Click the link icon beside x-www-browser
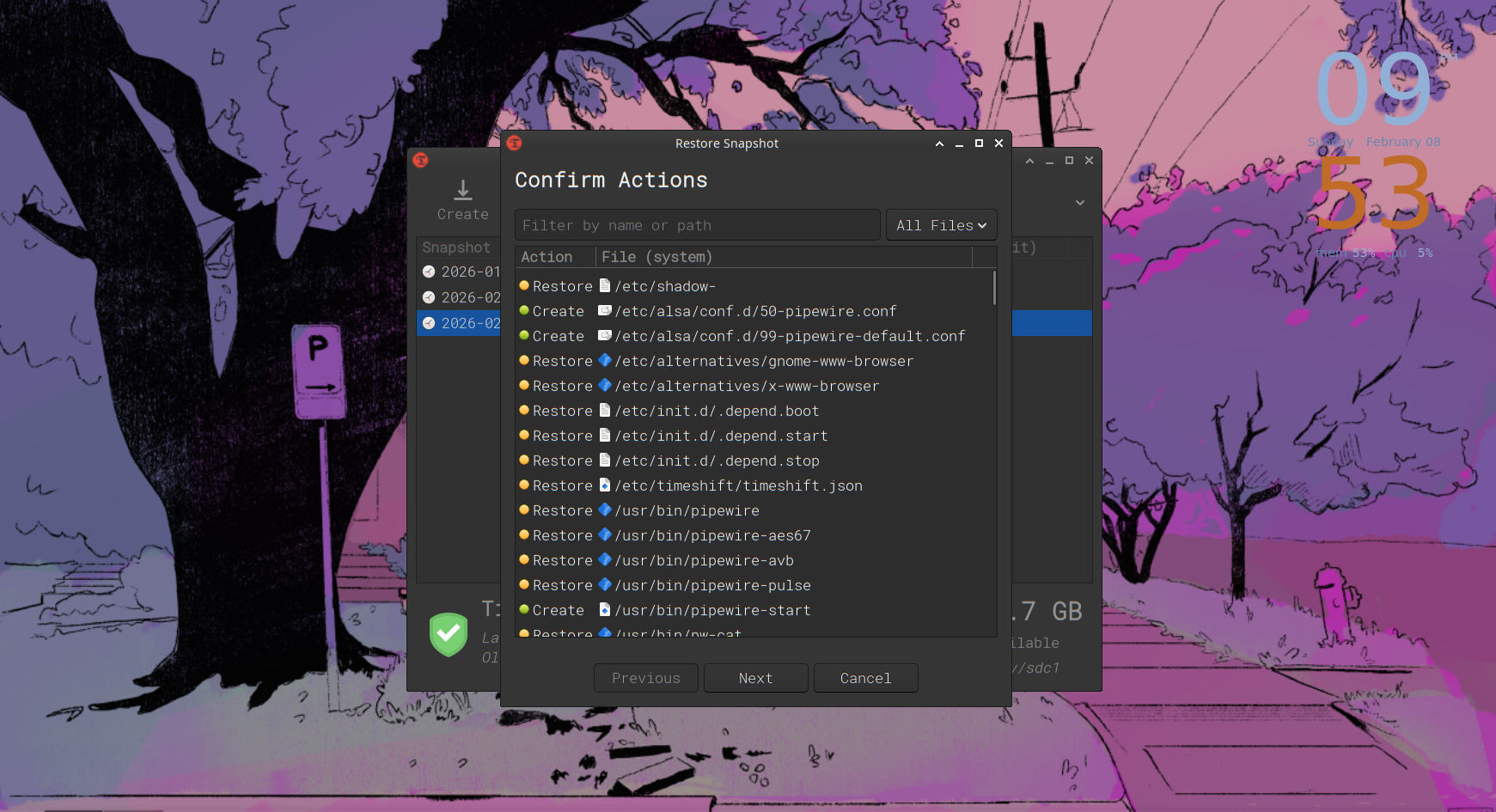1496x812 pixels. tap(605, 385)
